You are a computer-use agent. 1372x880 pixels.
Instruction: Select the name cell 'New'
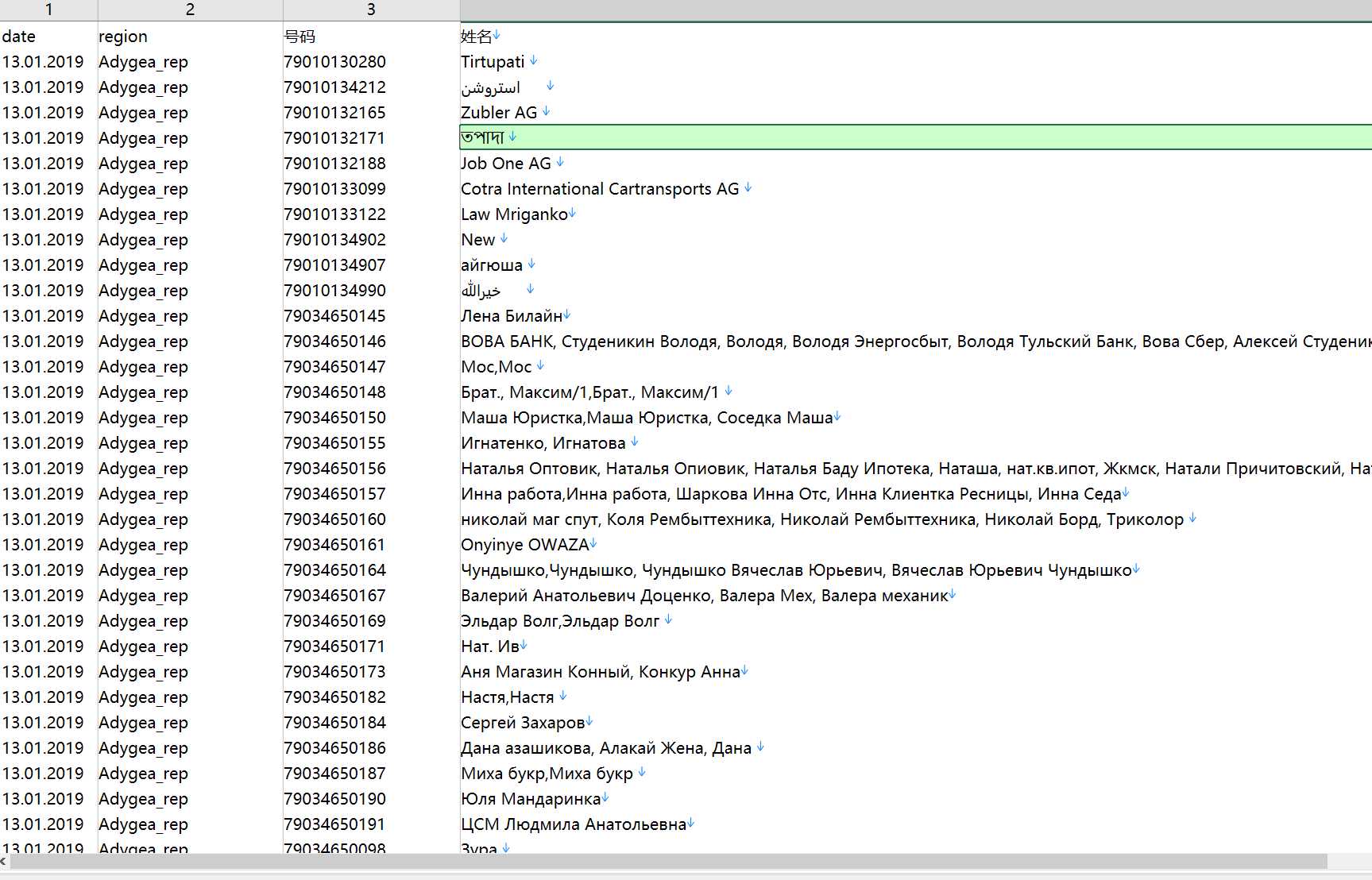916,240
